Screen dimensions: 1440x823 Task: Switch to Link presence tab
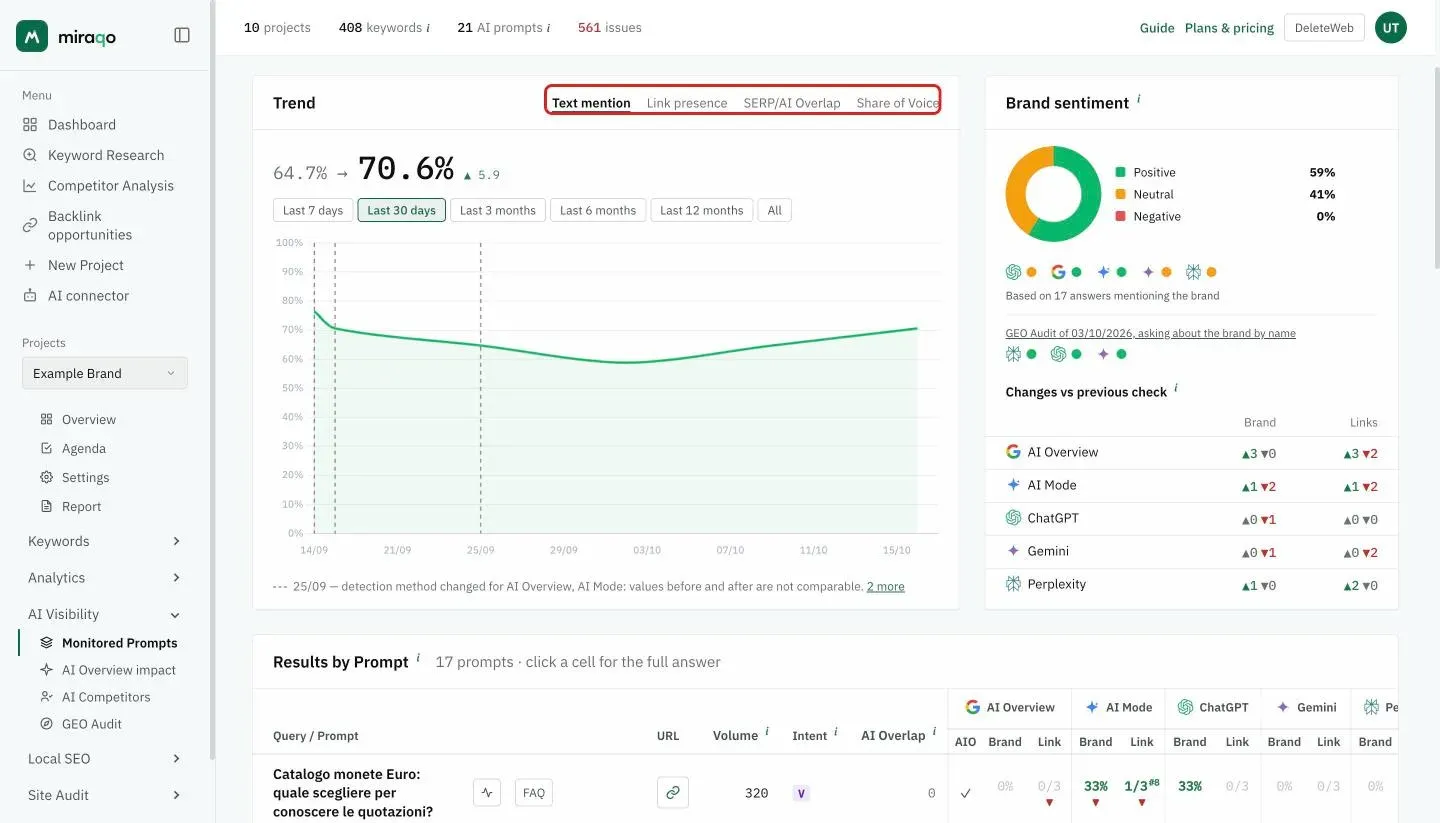[x=687, y=103]
